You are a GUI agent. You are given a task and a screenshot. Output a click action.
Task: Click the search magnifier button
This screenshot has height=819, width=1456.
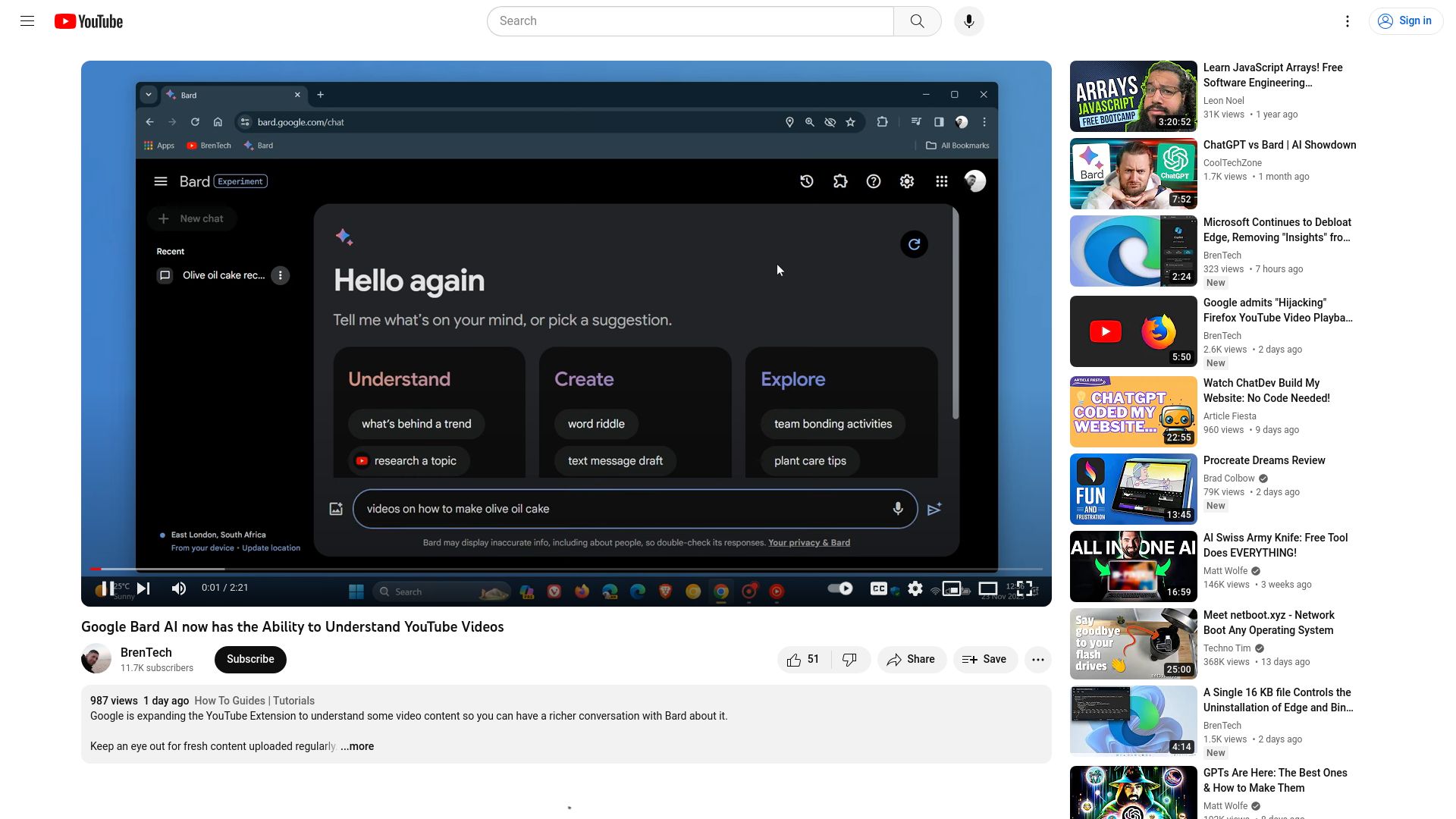click(917, 21)
